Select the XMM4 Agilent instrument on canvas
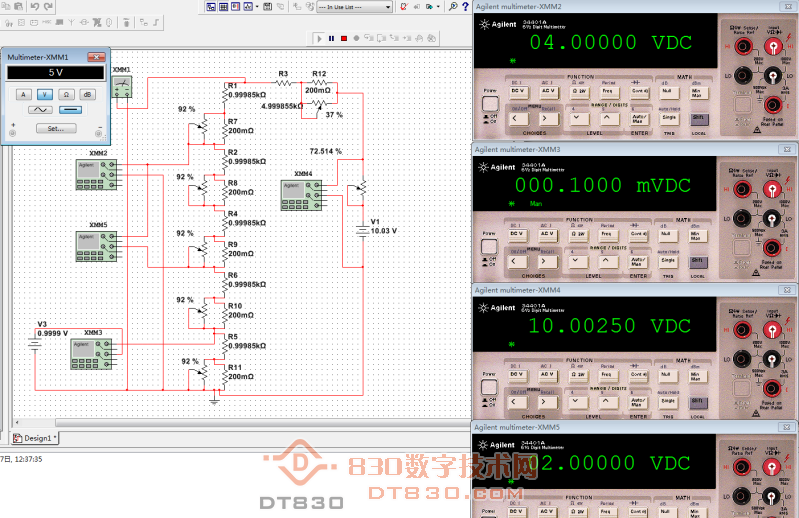799x518 pixels. pos(298,194)
